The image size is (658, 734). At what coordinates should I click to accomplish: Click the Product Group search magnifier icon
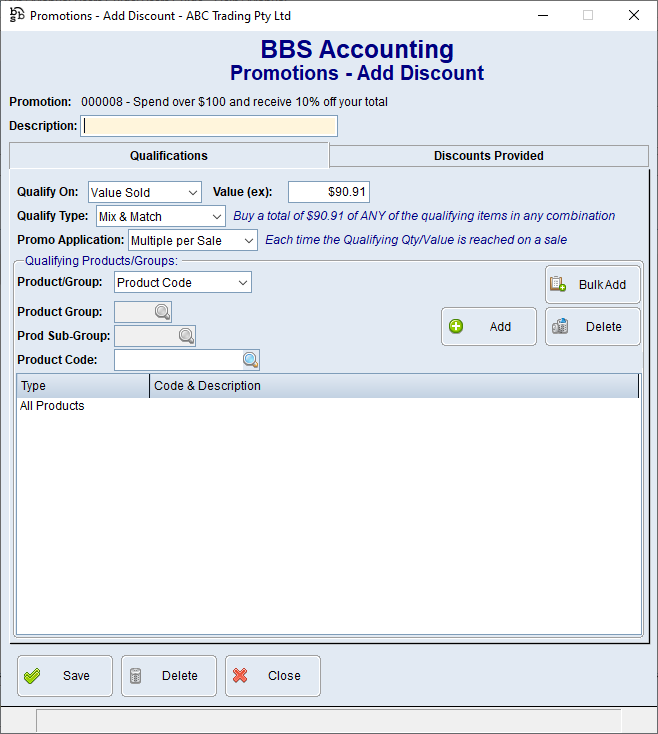coord(162,312)
